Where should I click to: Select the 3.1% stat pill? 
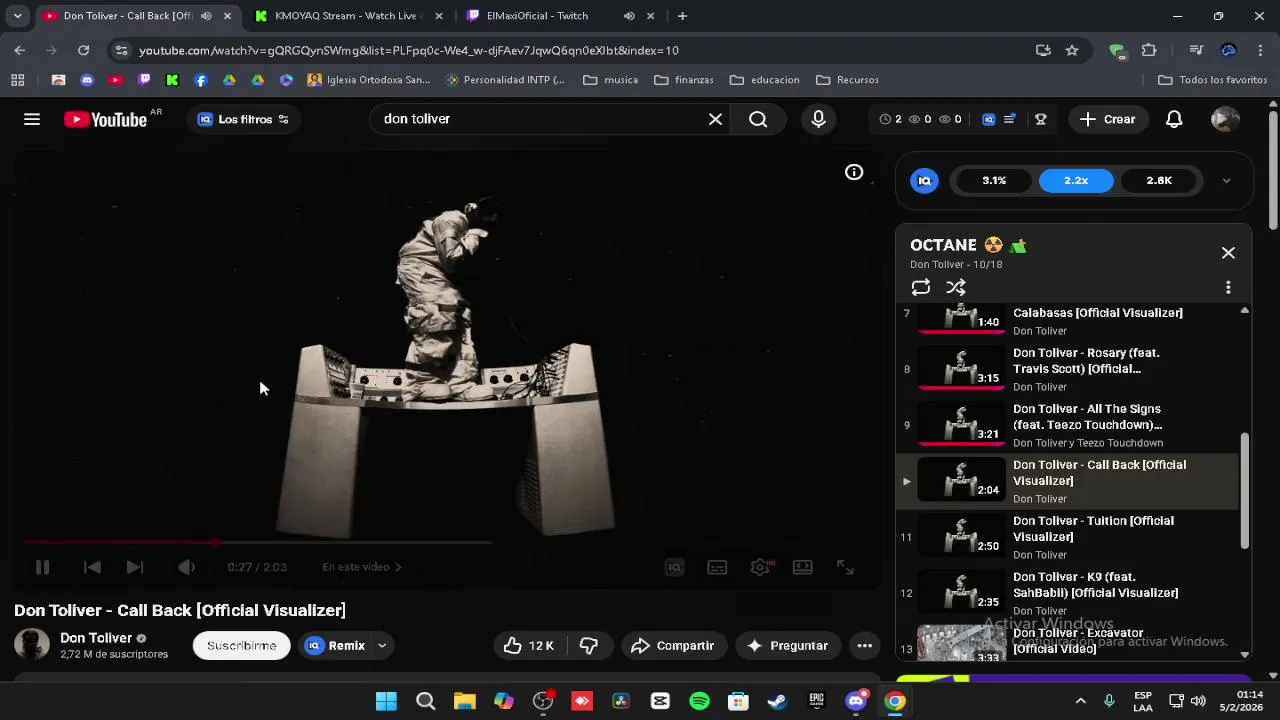click(994, 180)
